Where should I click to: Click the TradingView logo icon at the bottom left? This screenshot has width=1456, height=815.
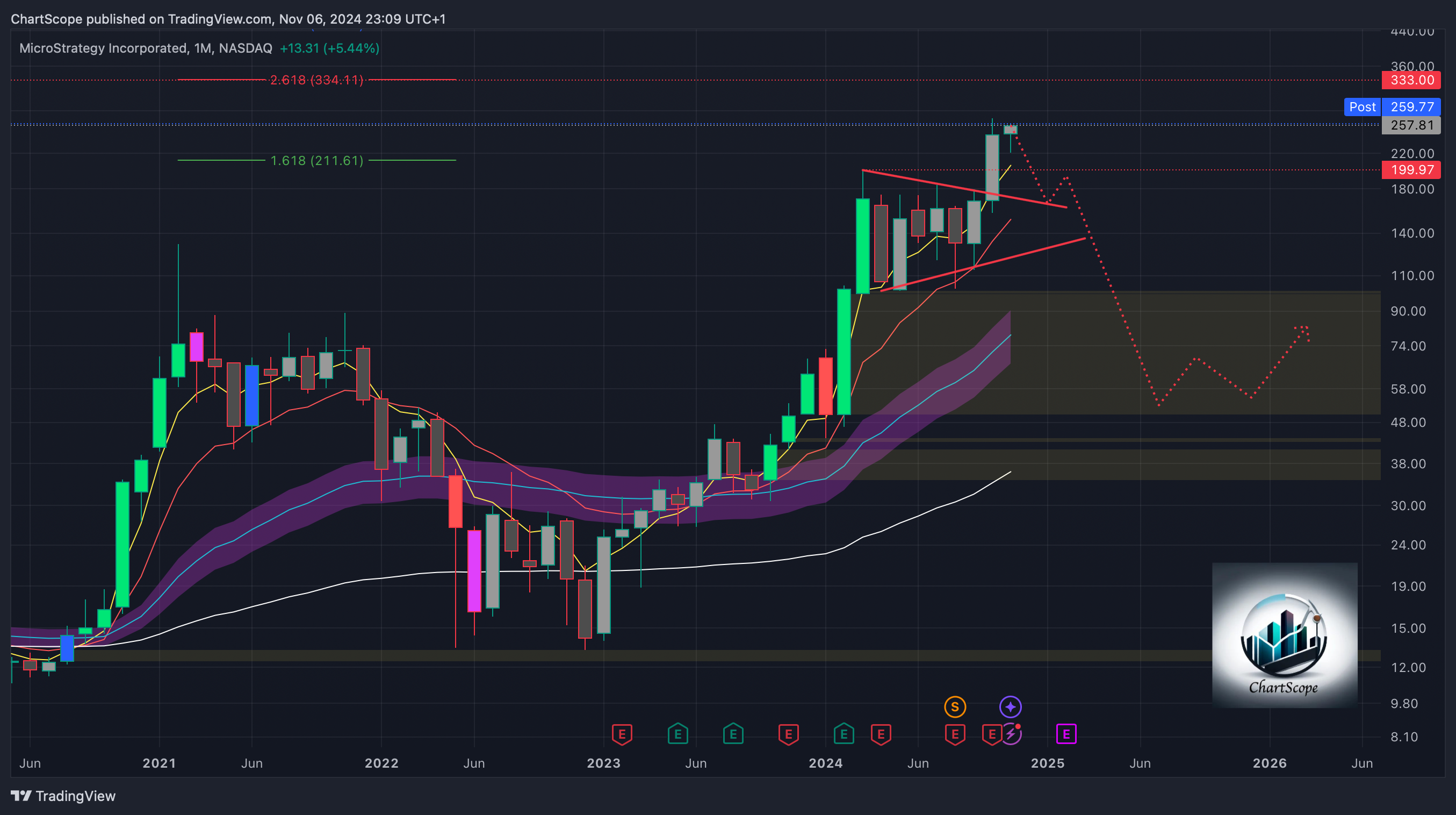pos(21,796)
